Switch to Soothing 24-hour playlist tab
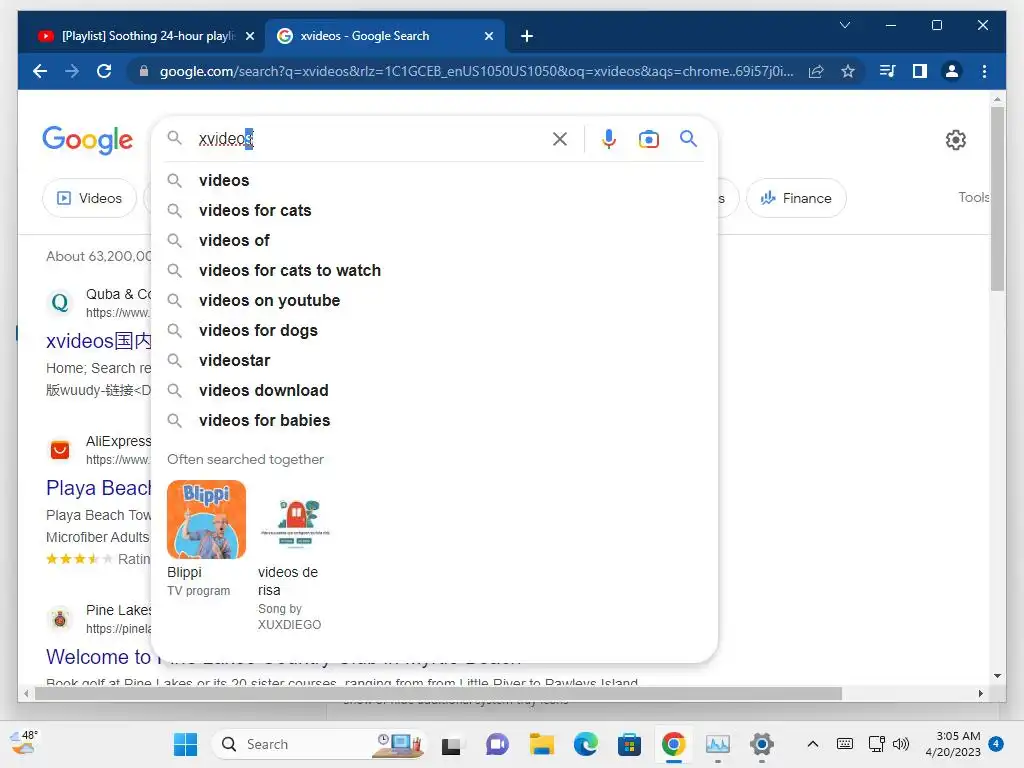This screenshot has height=768, width=1024. pos(148,36)
